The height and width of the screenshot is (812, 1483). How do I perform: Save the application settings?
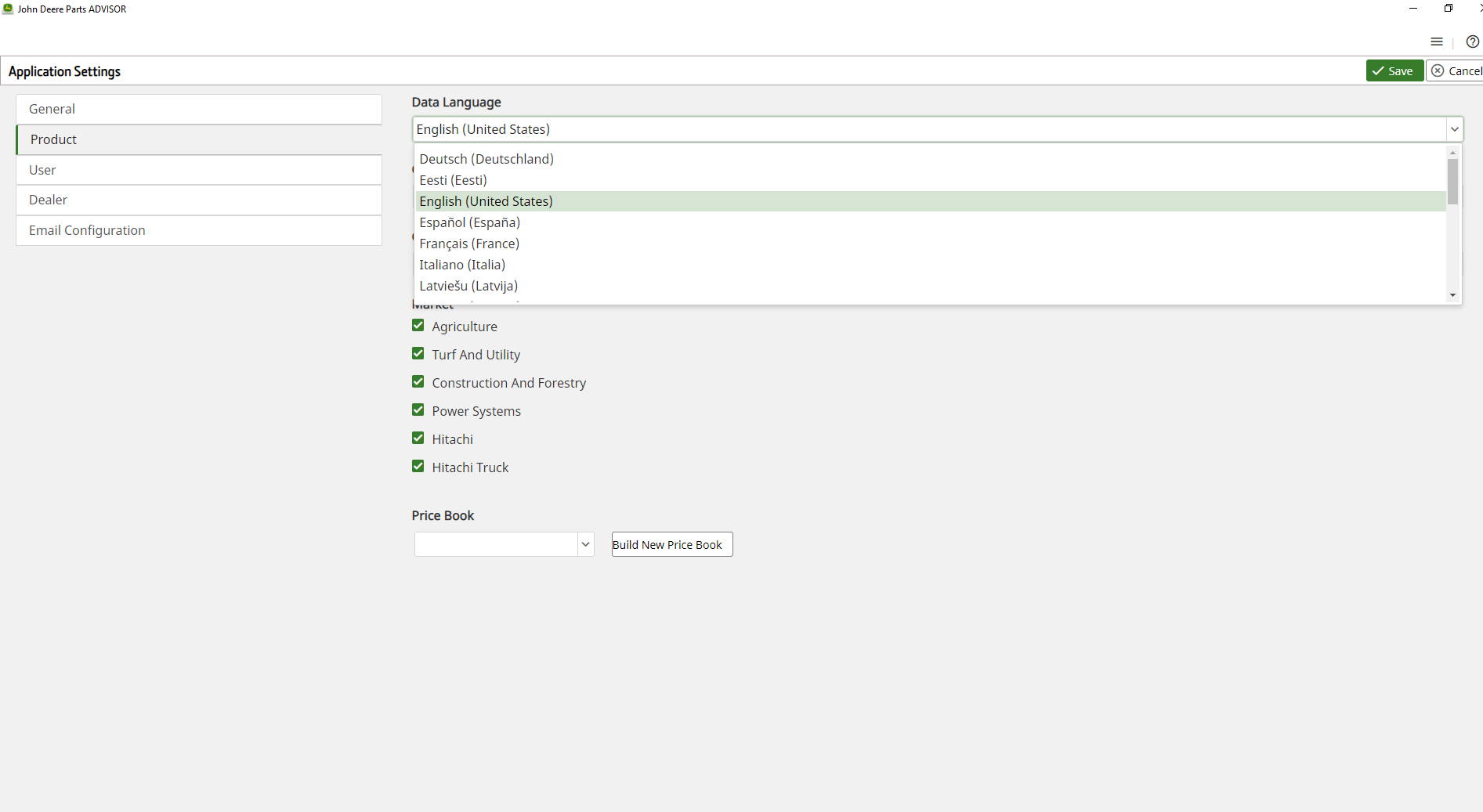[1394, 70]
